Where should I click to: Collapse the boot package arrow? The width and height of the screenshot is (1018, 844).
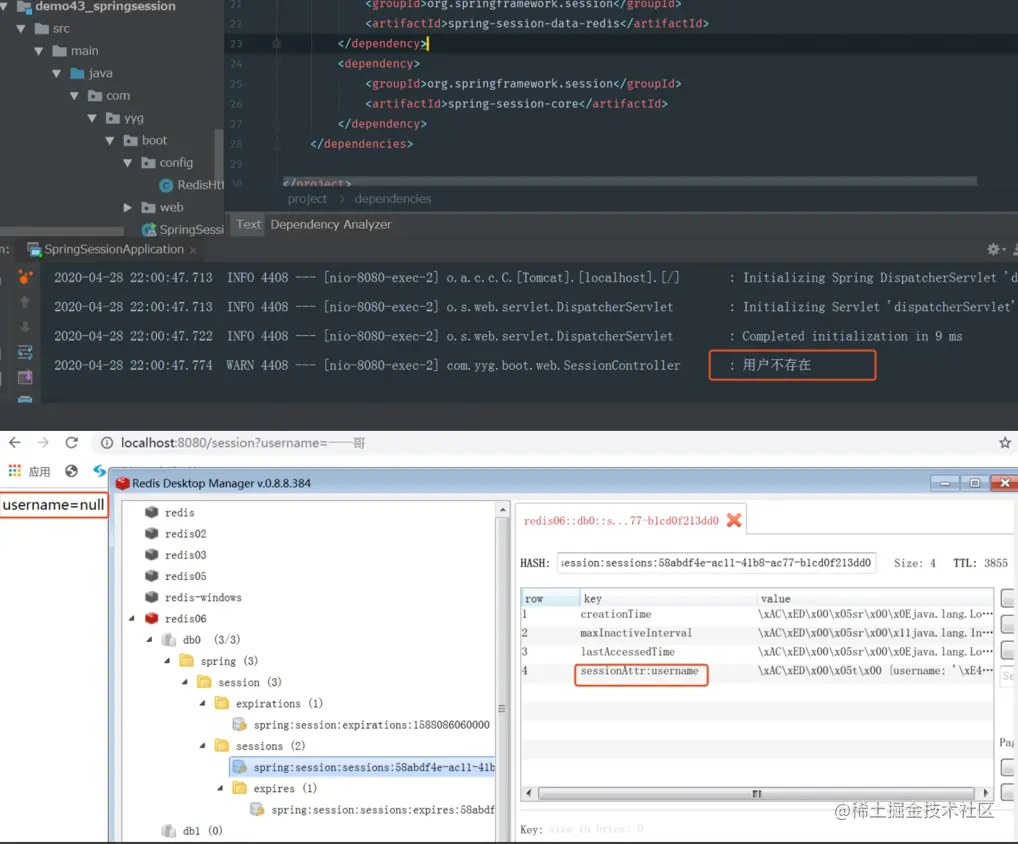110,140
